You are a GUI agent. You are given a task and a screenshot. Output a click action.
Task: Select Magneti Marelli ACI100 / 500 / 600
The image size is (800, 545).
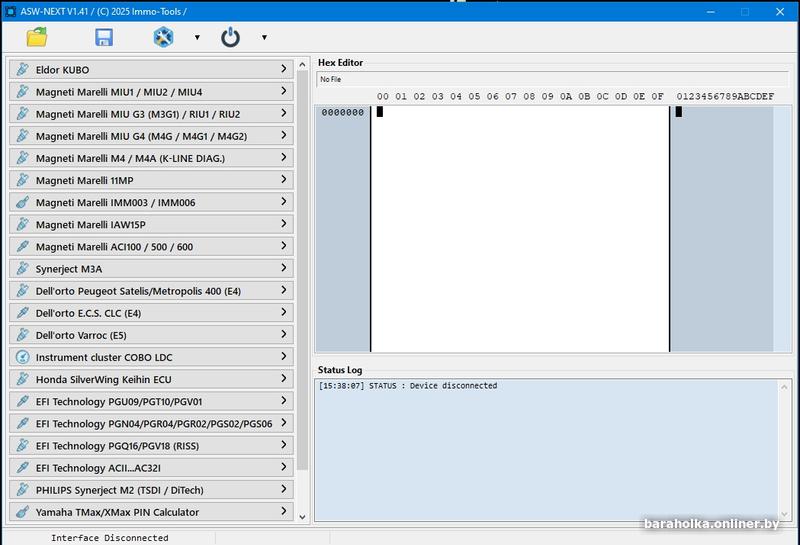pyautogui.click(x=151, y=246)
